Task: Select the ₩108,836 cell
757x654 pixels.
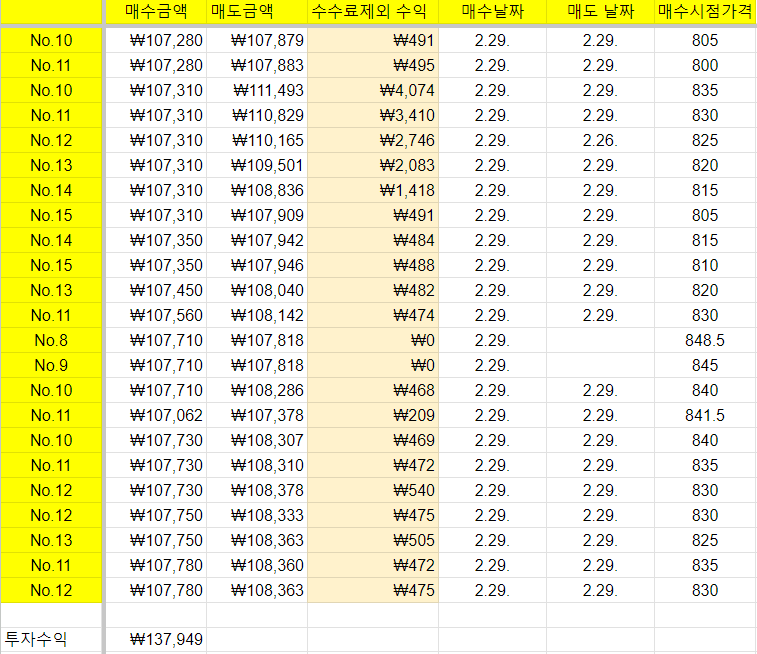Action: (x=257, y=190)
